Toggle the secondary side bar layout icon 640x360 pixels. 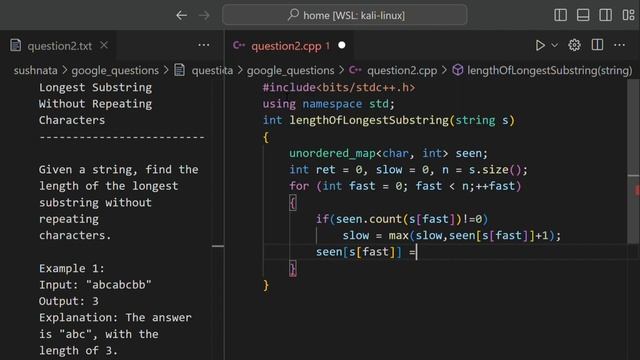point(605,15)
